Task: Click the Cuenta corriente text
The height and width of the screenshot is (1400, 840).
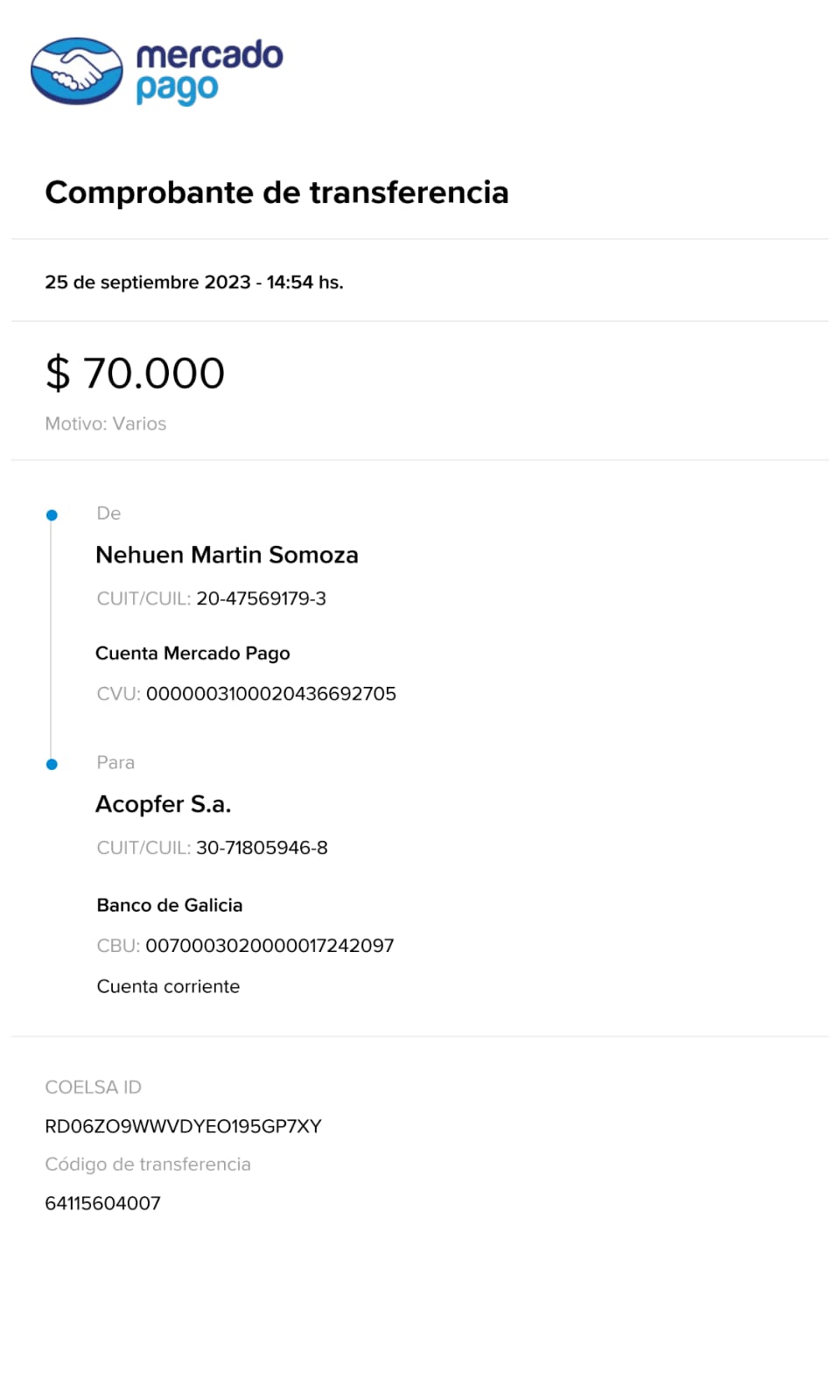Action: pos(168,987)
